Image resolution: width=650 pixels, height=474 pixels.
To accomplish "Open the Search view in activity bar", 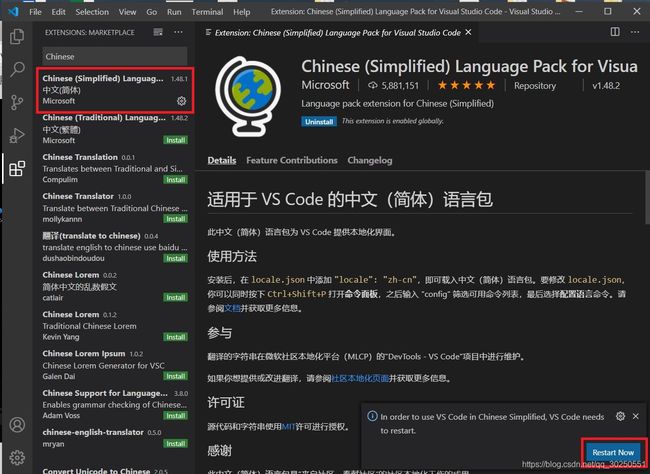I will (17, 69).
